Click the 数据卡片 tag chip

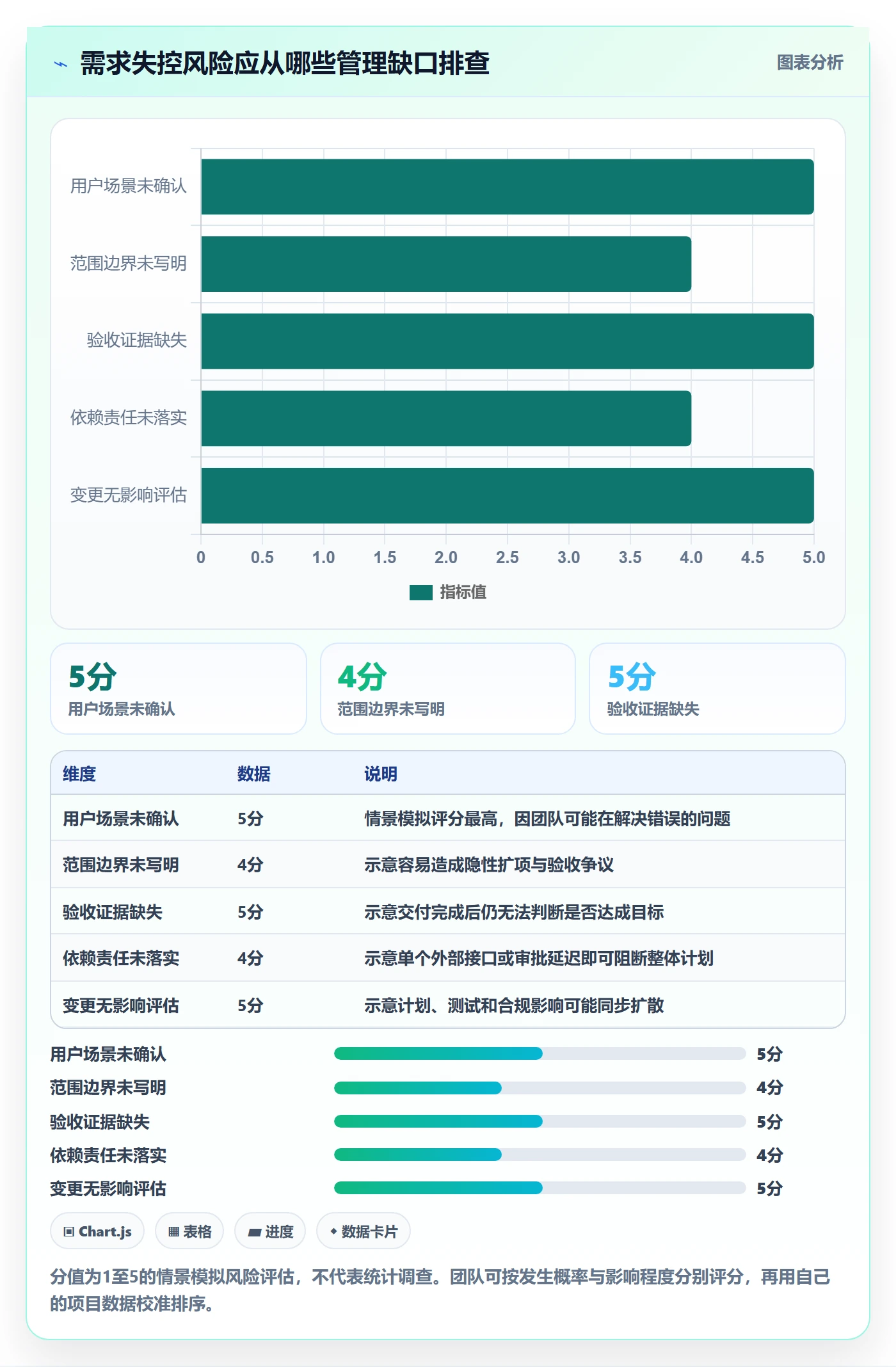pos(364,1231)
